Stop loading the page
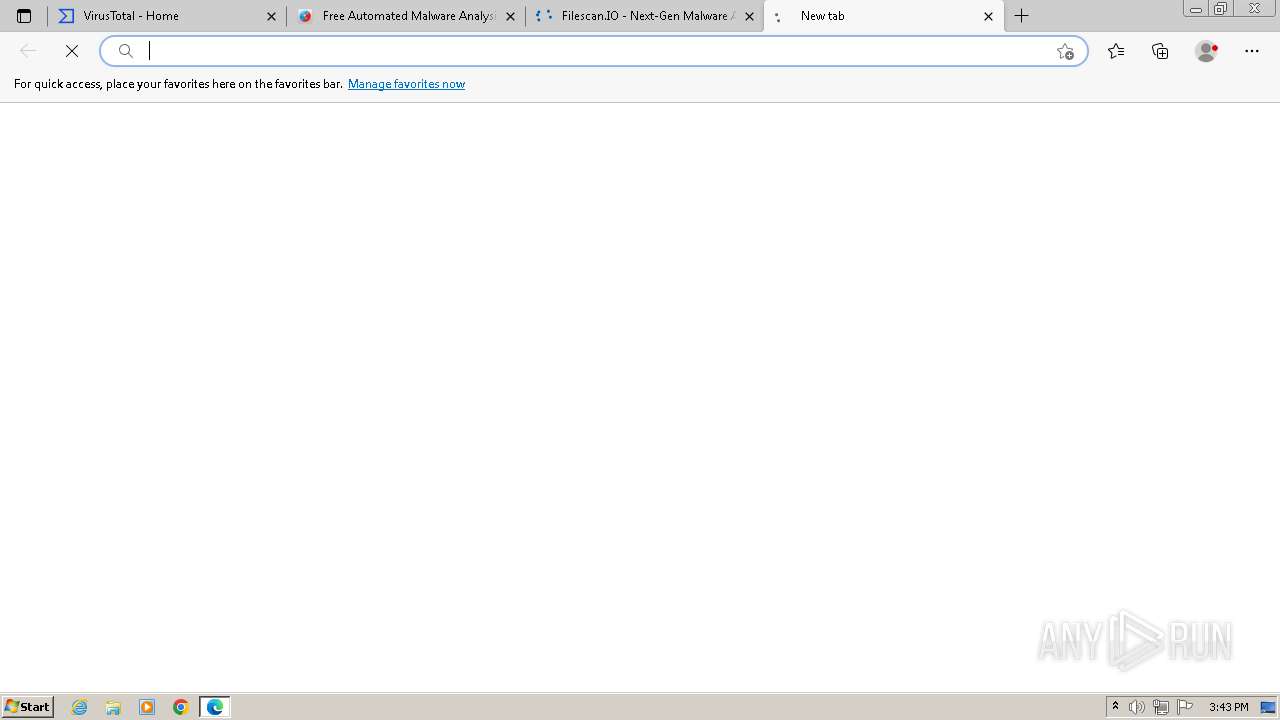This screenshot has height=720, width=1280. coord(72,51)
